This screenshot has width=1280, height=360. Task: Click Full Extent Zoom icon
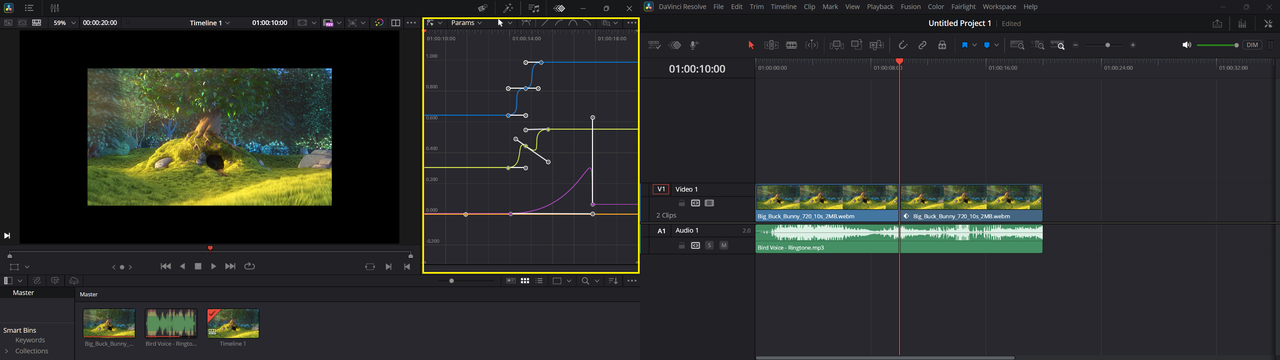pos(1018,45)
